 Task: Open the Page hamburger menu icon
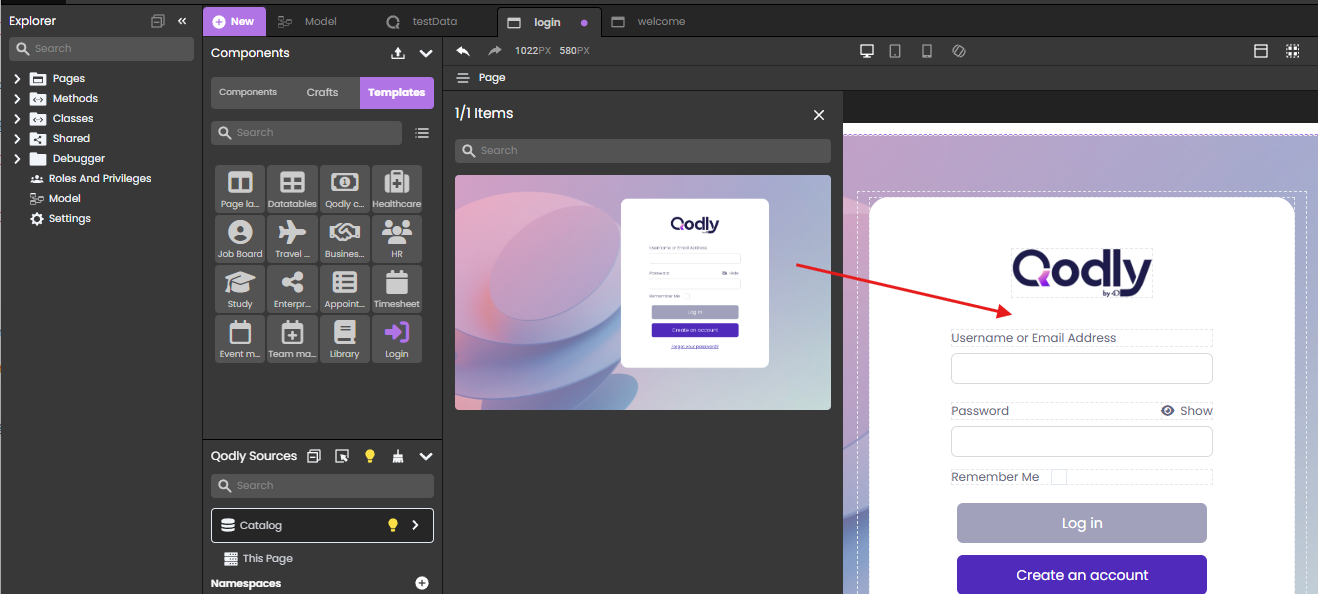pos(462,78)
